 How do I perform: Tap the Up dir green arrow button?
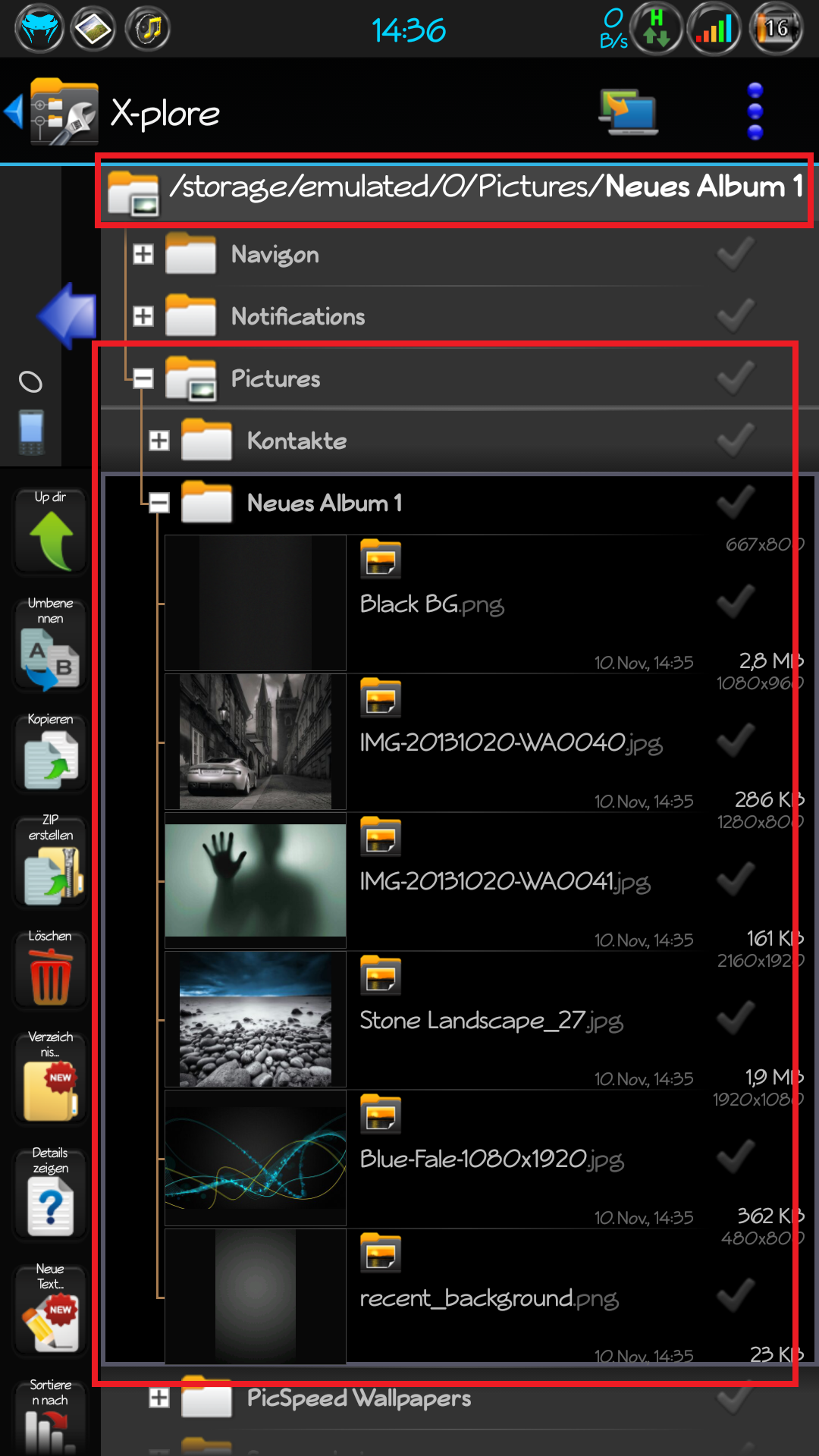click(51, 531)
